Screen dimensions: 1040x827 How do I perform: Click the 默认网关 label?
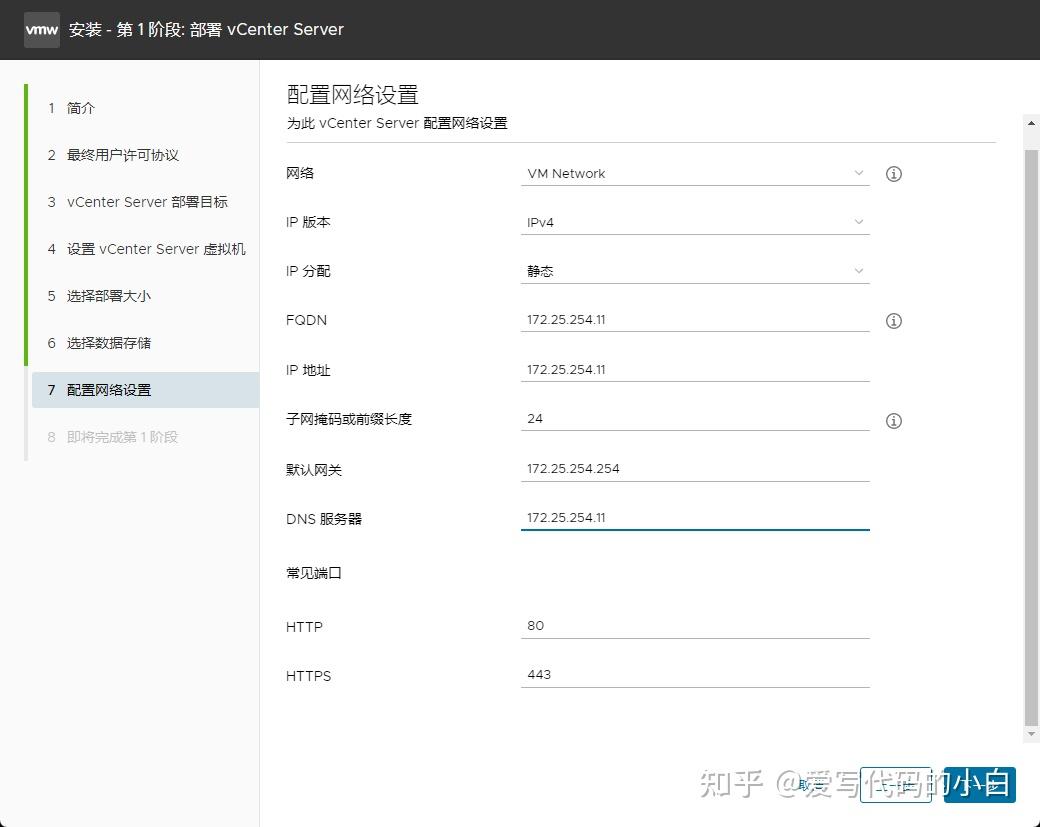314,470
